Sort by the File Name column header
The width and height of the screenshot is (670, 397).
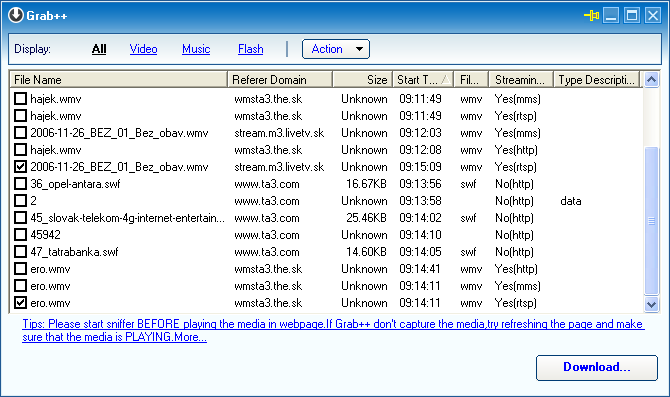coord(118,79)
